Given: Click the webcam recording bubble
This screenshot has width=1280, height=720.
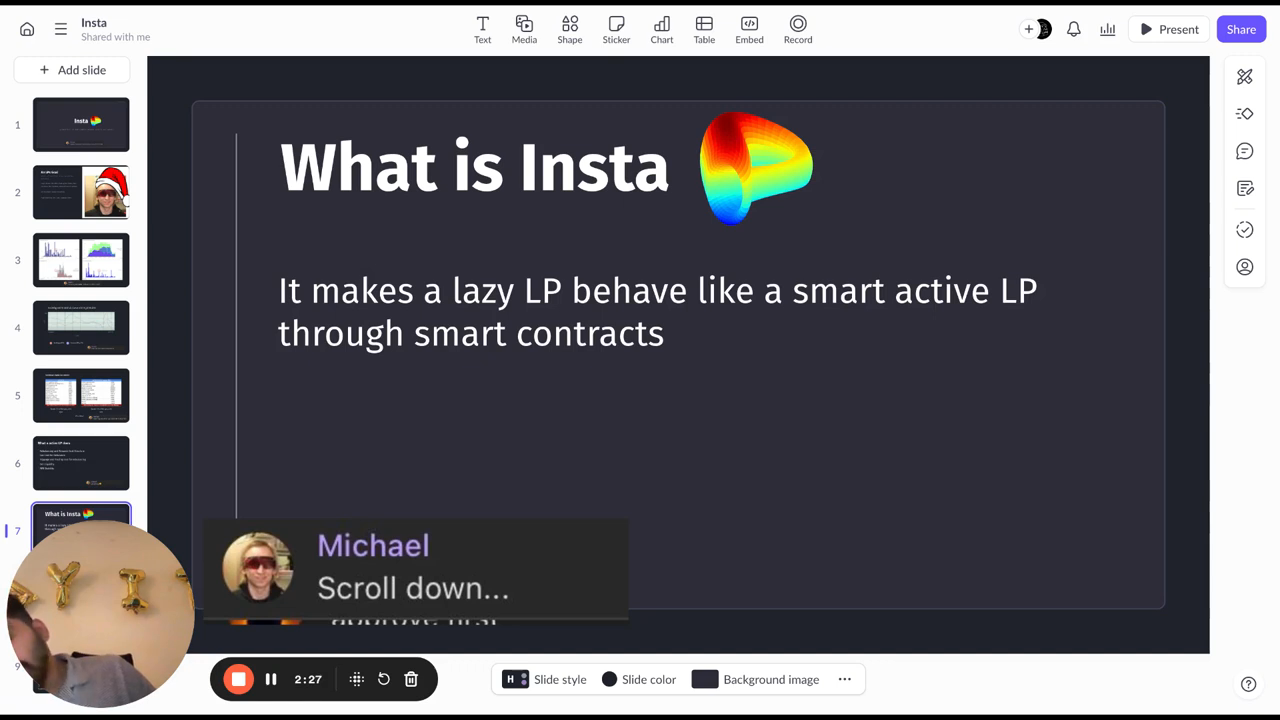Looking at the screenshot, I should point(100,614).
